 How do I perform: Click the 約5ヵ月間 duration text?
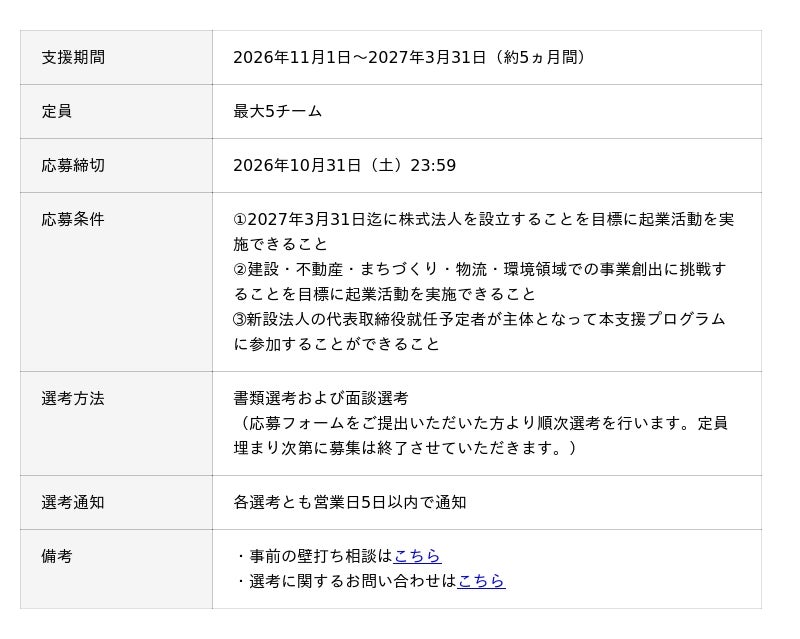(x=541, y=57)
